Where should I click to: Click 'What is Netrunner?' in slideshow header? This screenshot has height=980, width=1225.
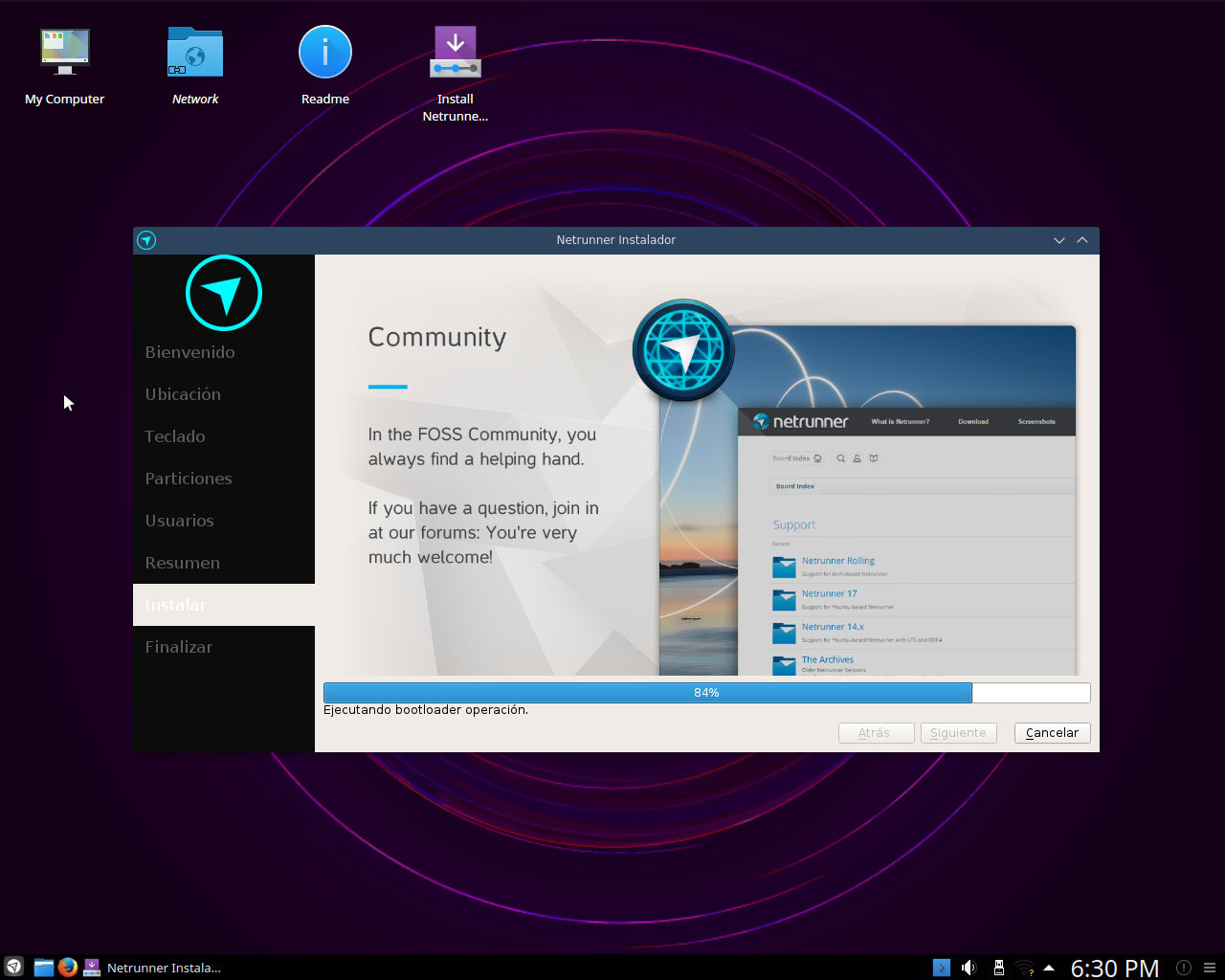click(900, 421)
